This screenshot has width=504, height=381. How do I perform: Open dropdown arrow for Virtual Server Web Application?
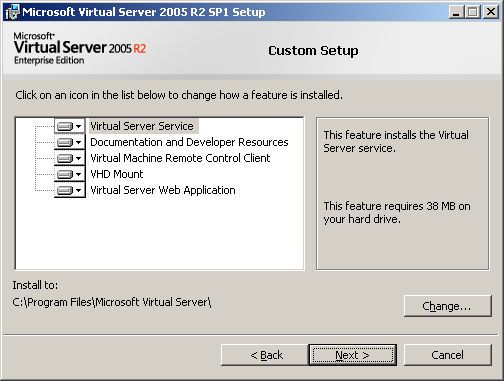click(78, 190)
